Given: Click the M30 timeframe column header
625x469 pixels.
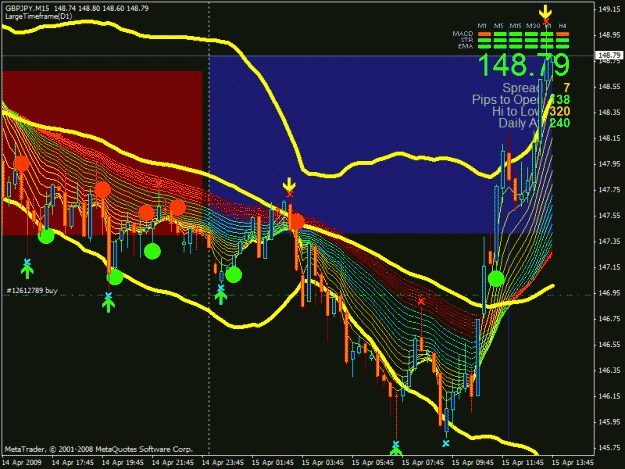Looking at the screenshot, I should pos(533,26).
